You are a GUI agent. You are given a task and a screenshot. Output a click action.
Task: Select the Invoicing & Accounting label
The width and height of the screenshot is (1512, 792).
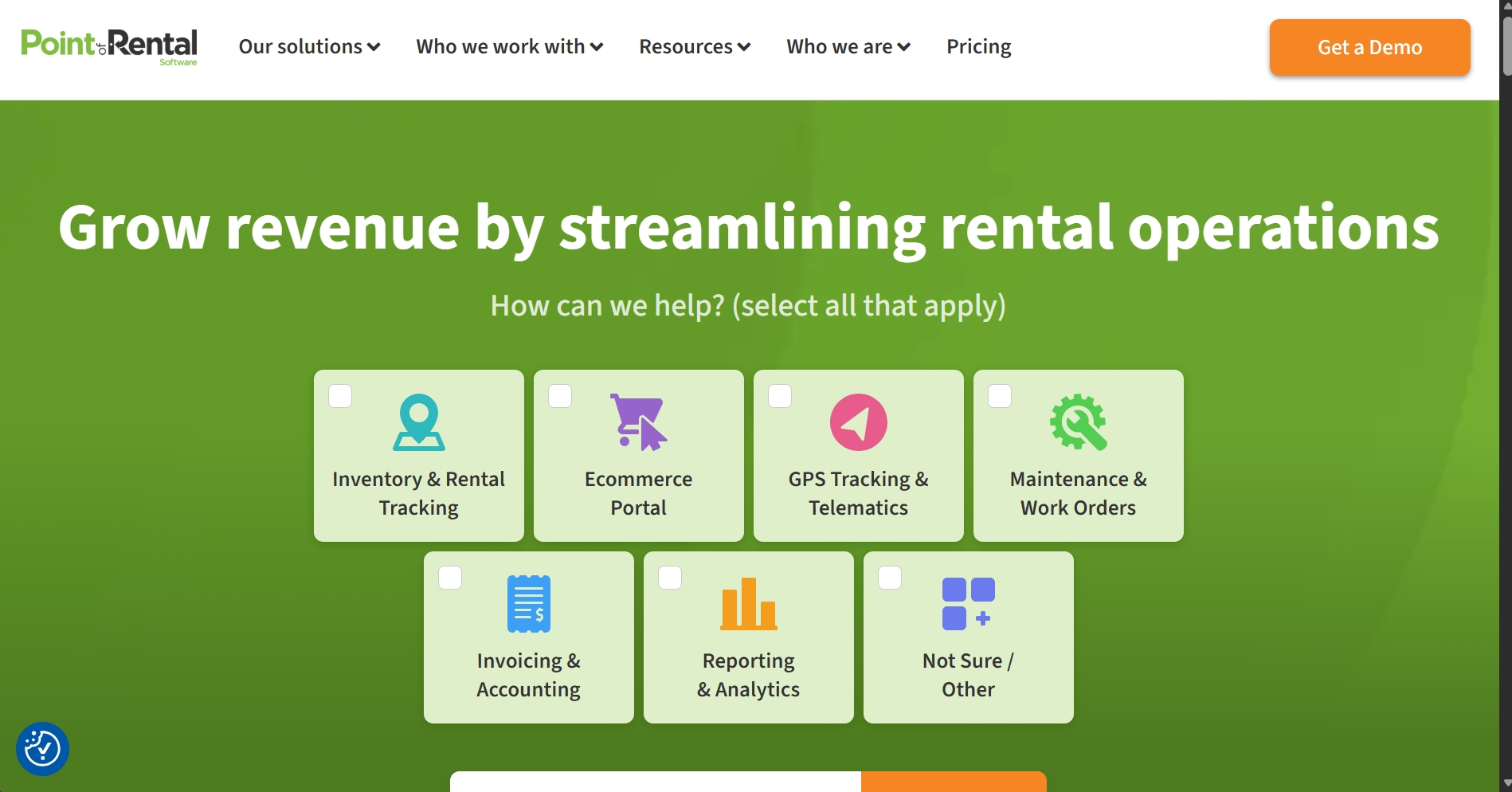(529, 675)
